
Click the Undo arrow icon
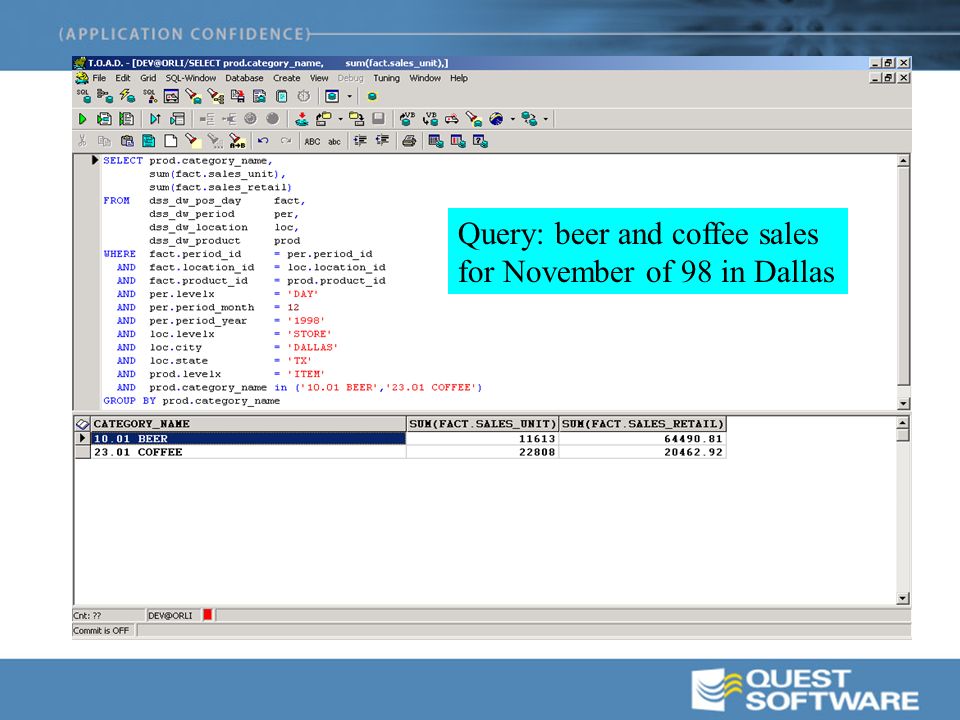[x=263, y=141]
